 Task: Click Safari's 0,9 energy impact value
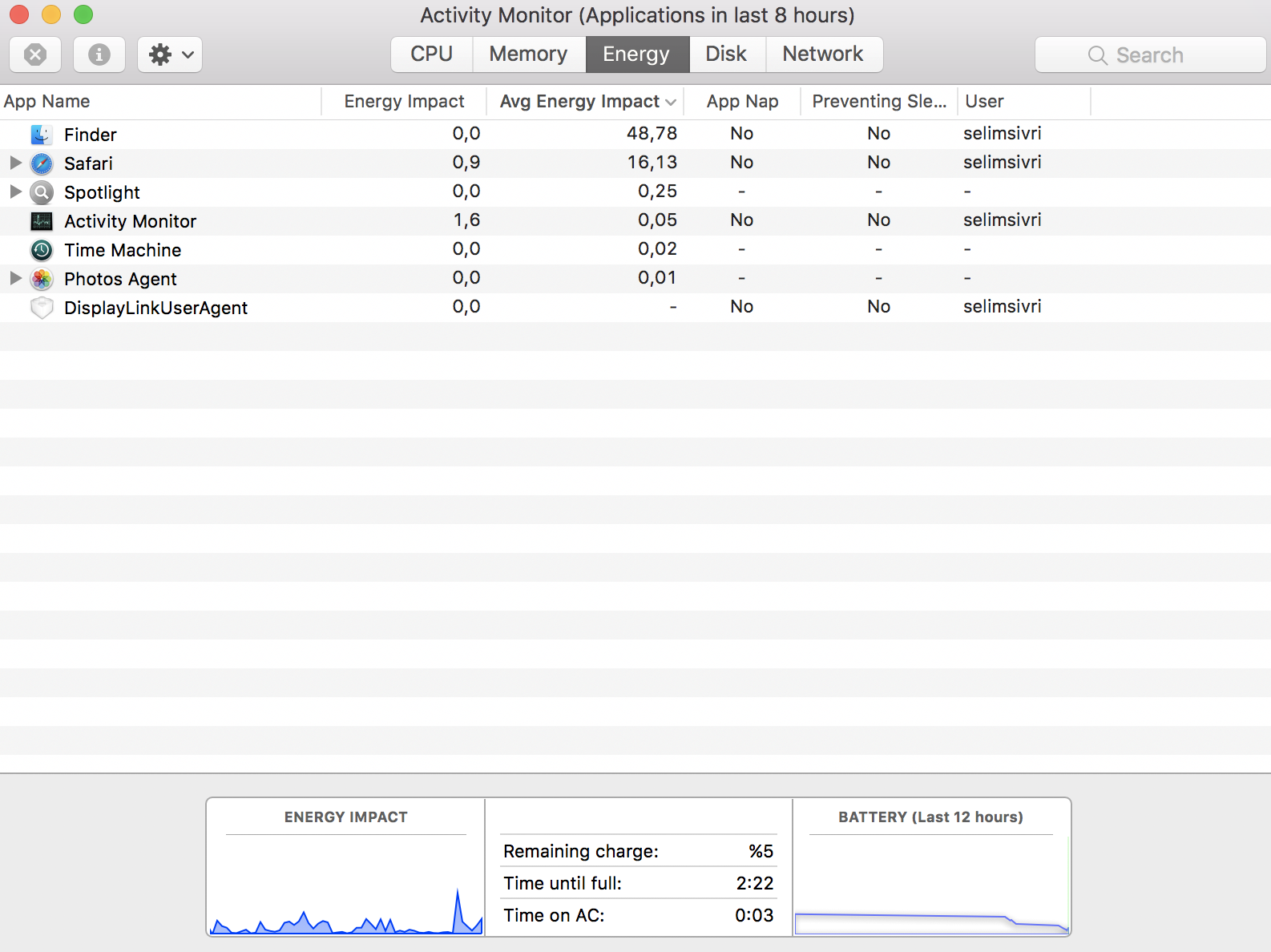coord(466,162)
